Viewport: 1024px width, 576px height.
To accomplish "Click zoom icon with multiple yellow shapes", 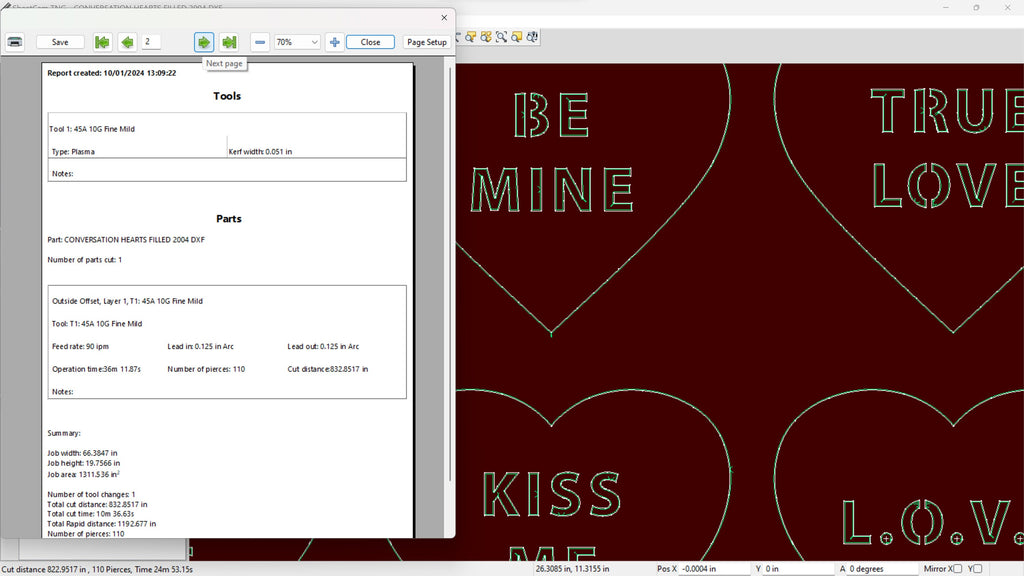I will click(x=486, y=37).
